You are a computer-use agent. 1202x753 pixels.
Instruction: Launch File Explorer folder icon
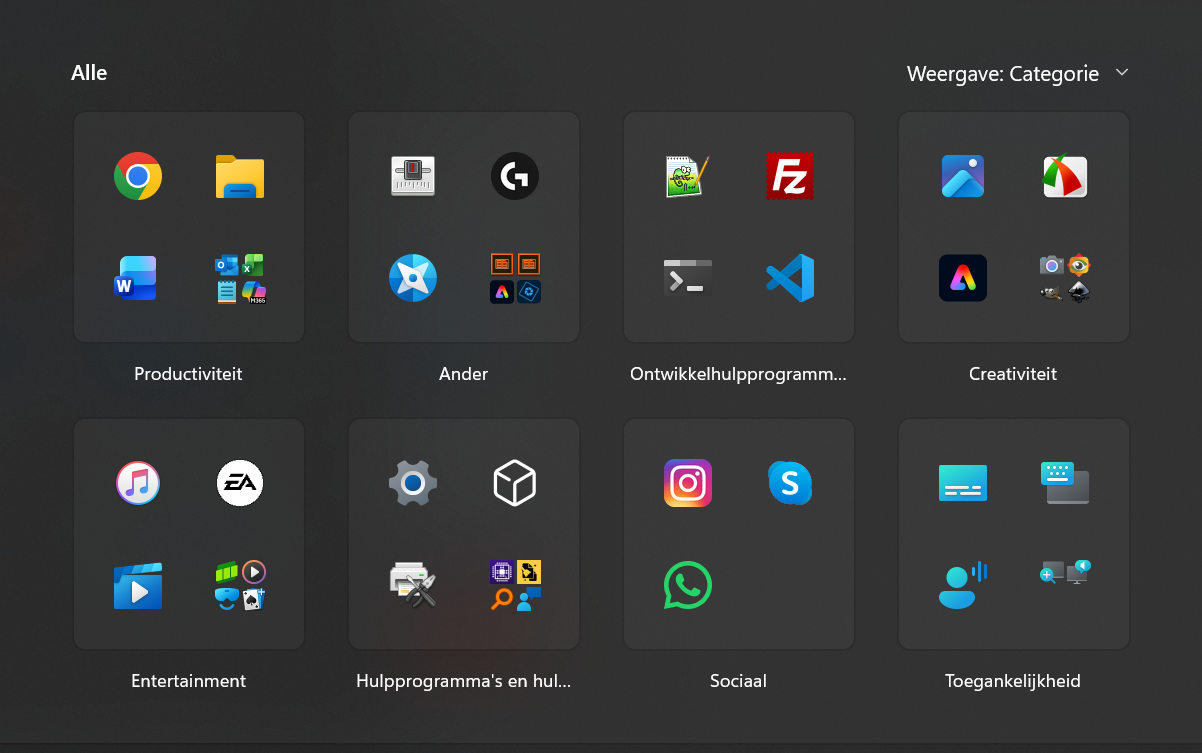coord(240,177)
